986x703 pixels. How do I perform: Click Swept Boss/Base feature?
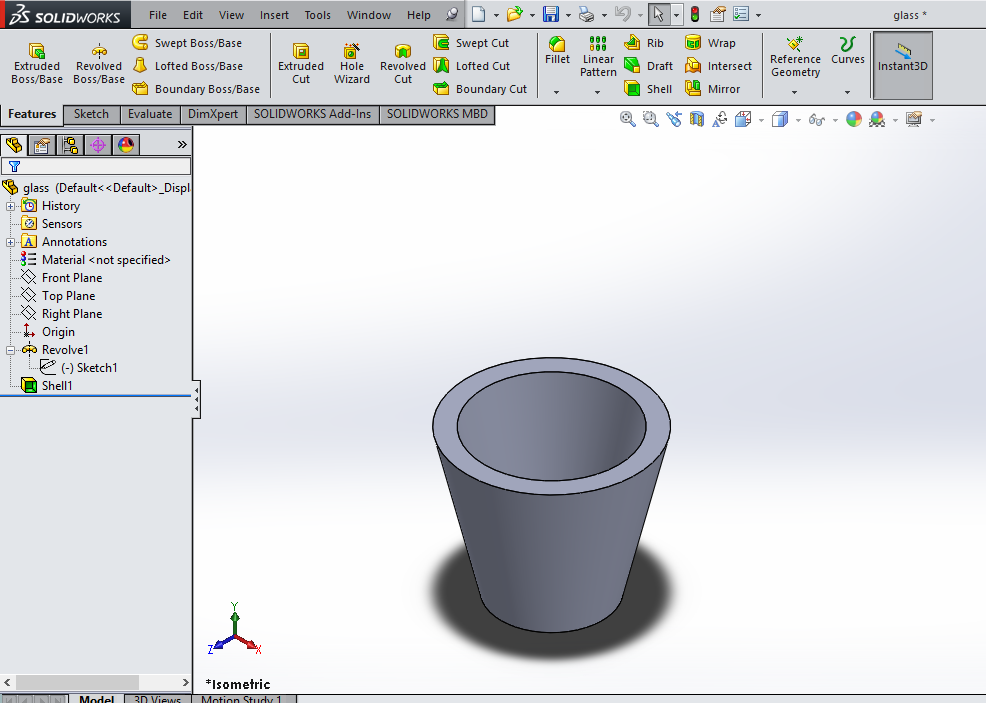187,43
